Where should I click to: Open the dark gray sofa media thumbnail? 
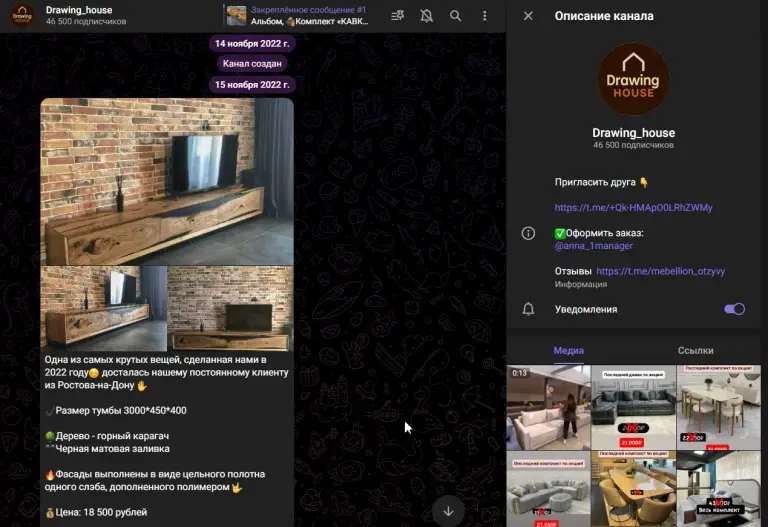click(633, 407)
